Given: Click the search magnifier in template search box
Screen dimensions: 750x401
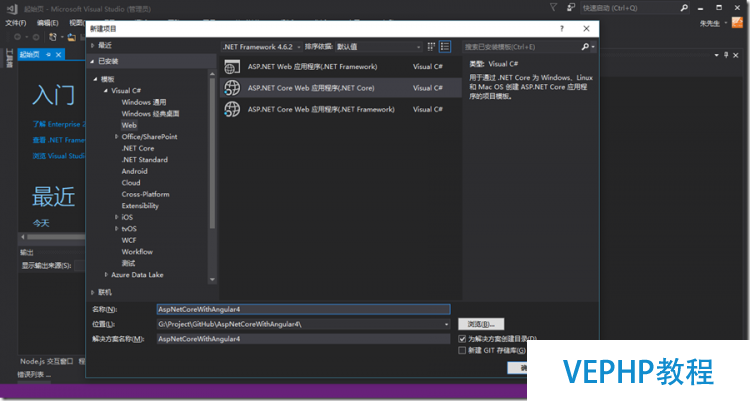Looking at the screenshot, I should coord(585,47).
